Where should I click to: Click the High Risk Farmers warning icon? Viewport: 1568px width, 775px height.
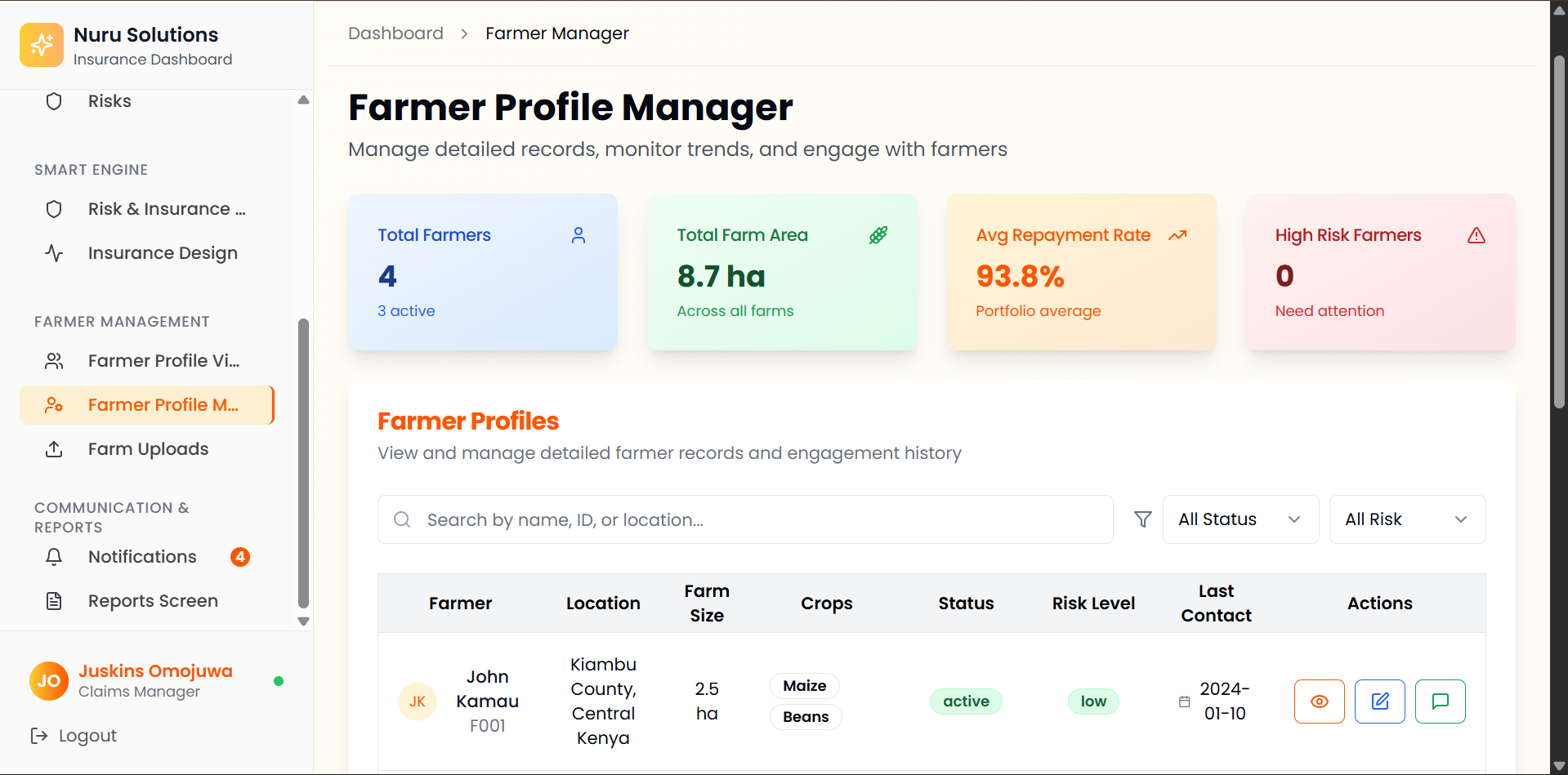click(1476, 235)
